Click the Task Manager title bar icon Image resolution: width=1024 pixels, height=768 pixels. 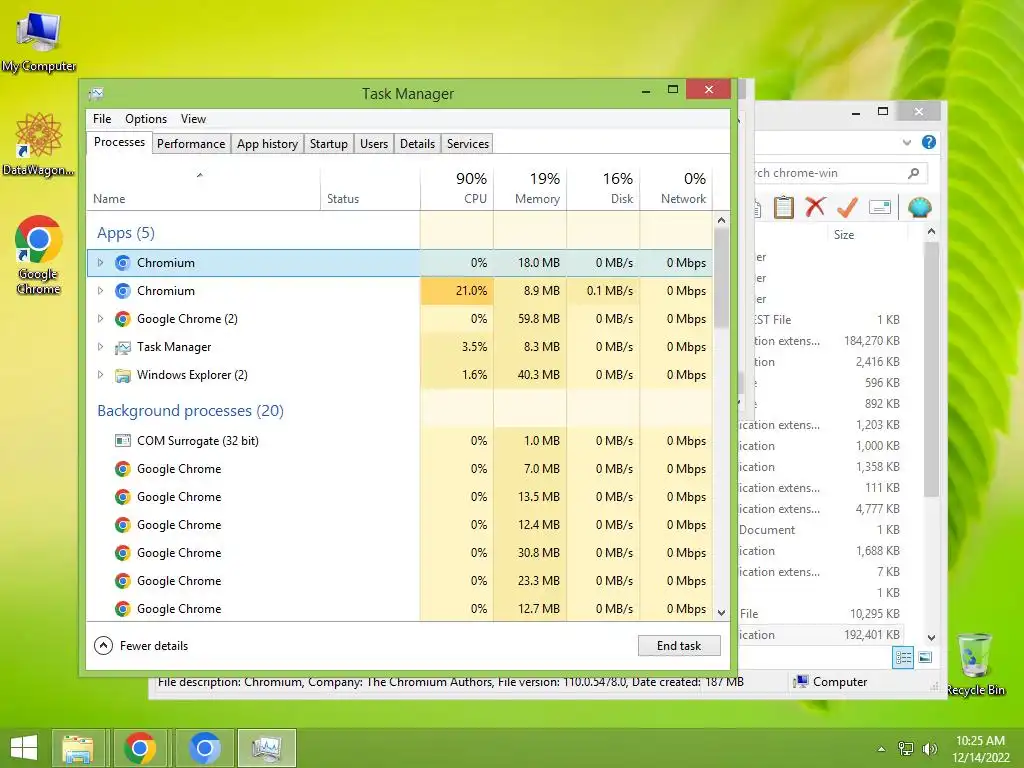click(97, 93)
